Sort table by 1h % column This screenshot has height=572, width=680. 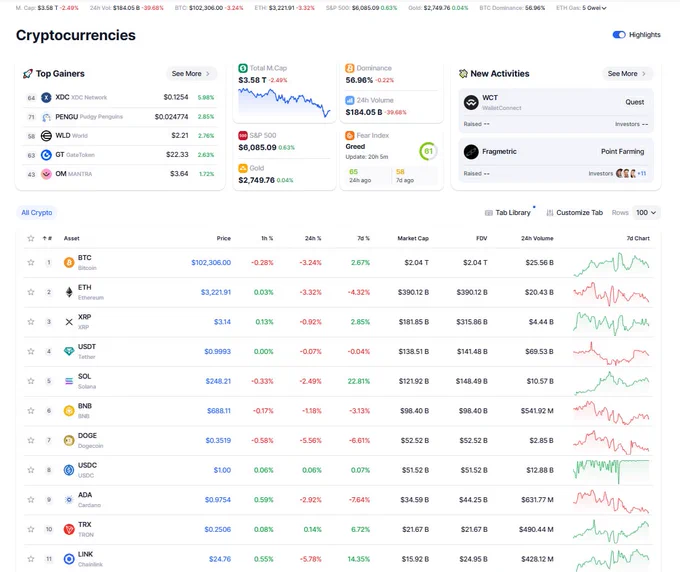[x=267, y=238]
